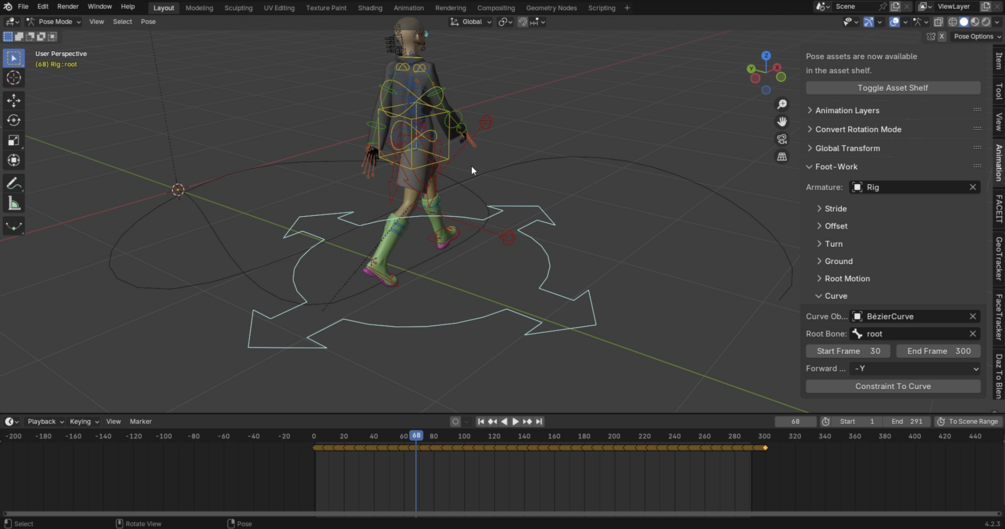Jump to timeline start frame
Screen dimensions: 1005x529
click(x=481, y=422)
